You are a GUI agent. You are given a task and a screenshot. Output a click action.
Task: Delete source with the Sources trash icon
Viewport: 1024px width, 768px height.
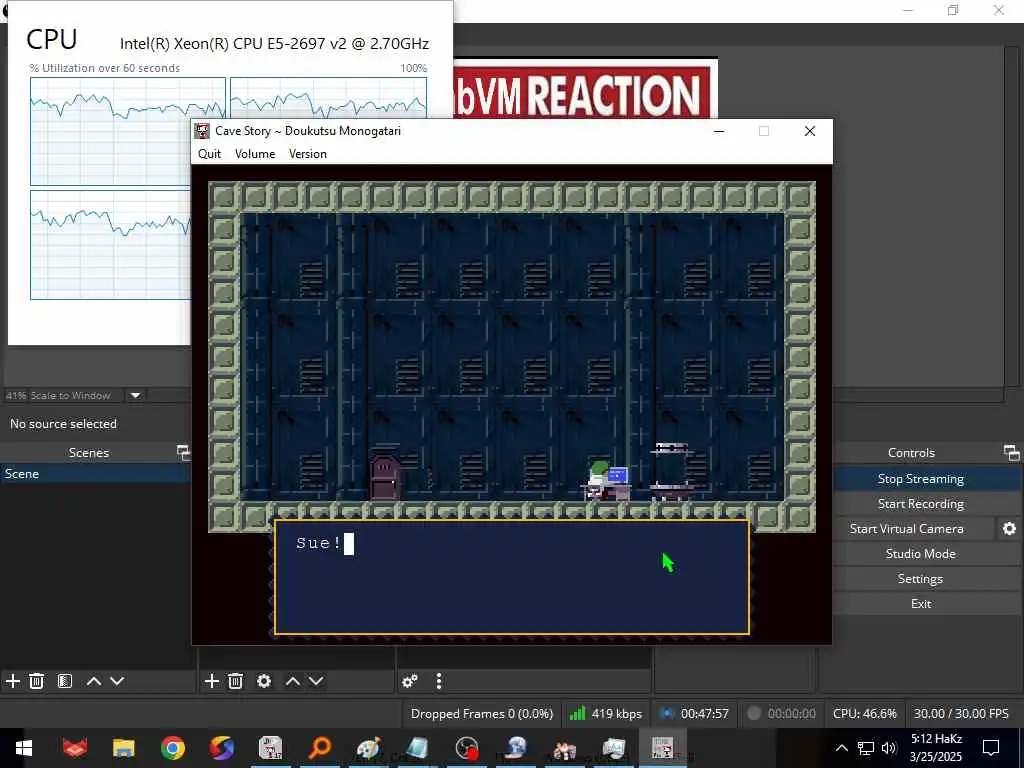click(x=236, y=681)
